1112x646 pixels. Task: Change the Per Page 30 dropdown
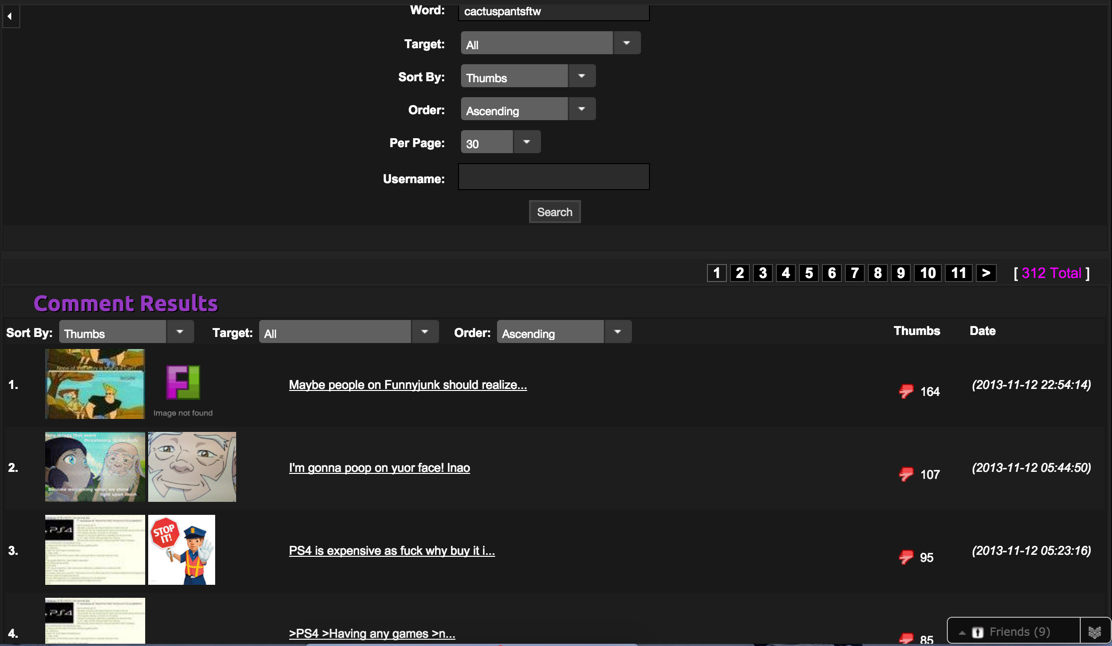500,143
